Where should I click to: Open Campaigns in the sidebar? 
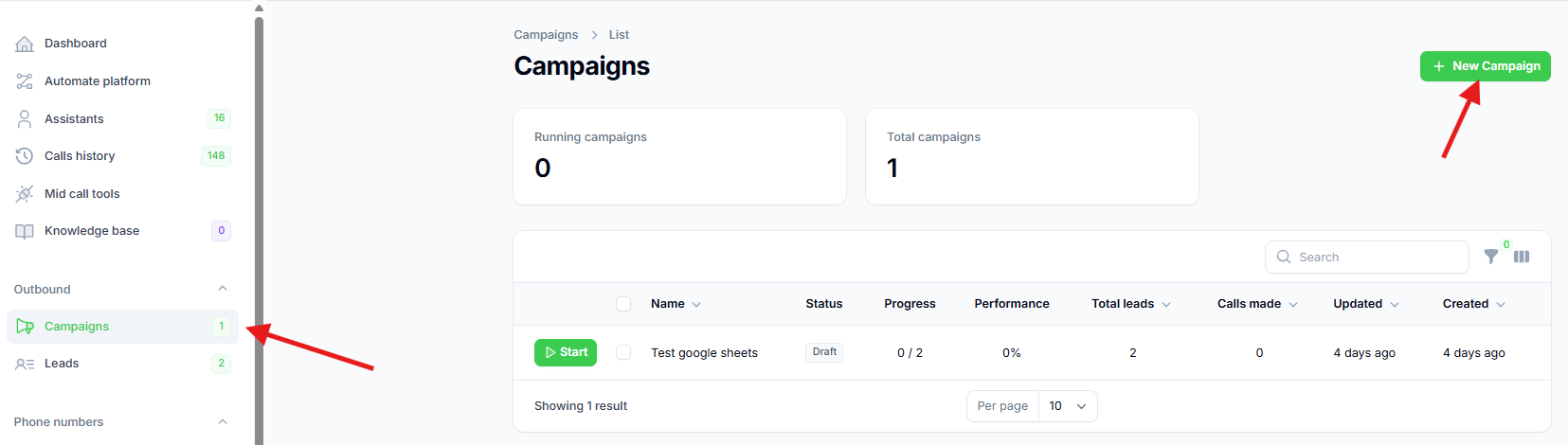pyautogui.click(x=77, y=327)
